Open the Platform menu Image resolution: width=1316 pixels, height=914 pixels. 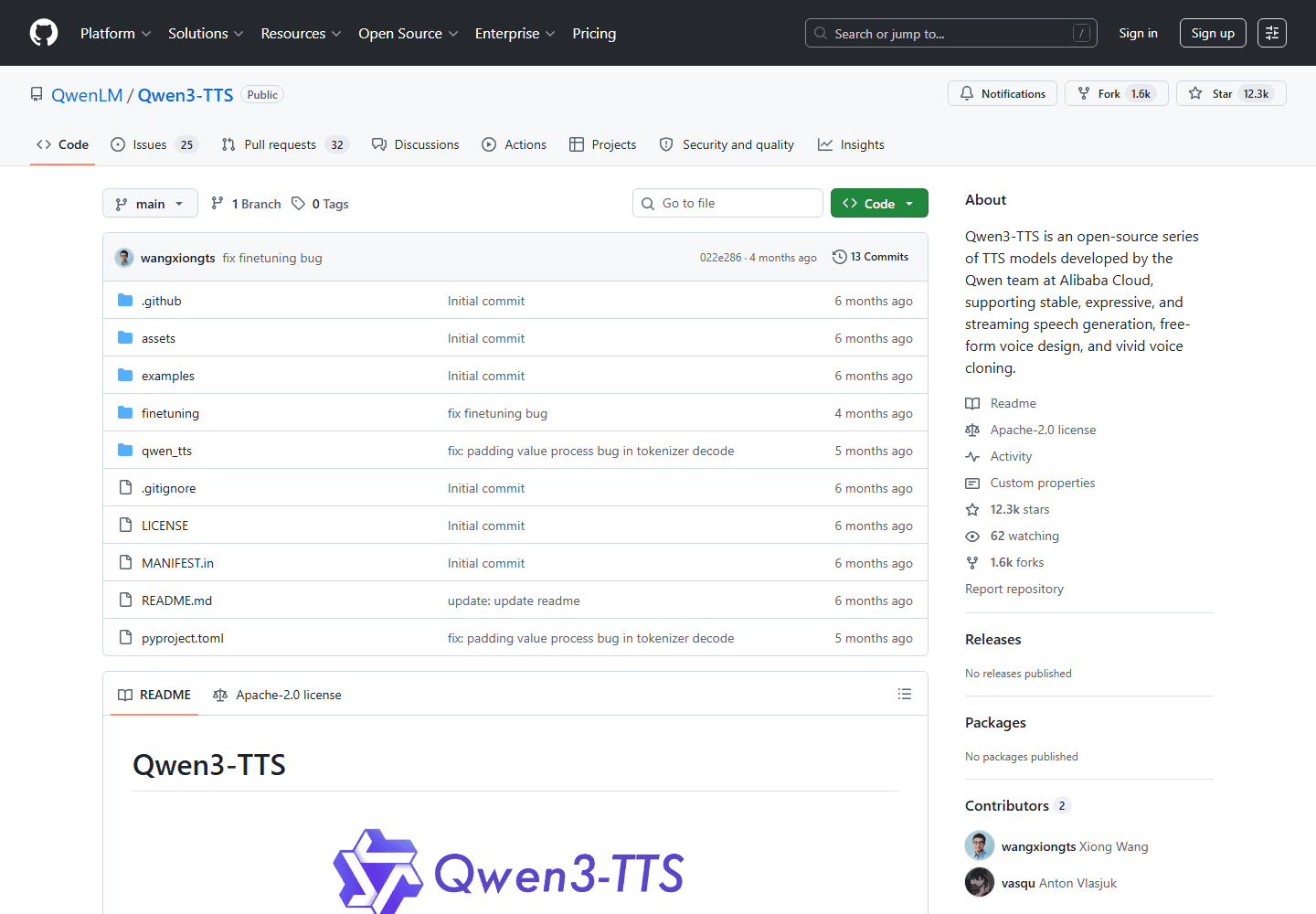coord(115,33)
